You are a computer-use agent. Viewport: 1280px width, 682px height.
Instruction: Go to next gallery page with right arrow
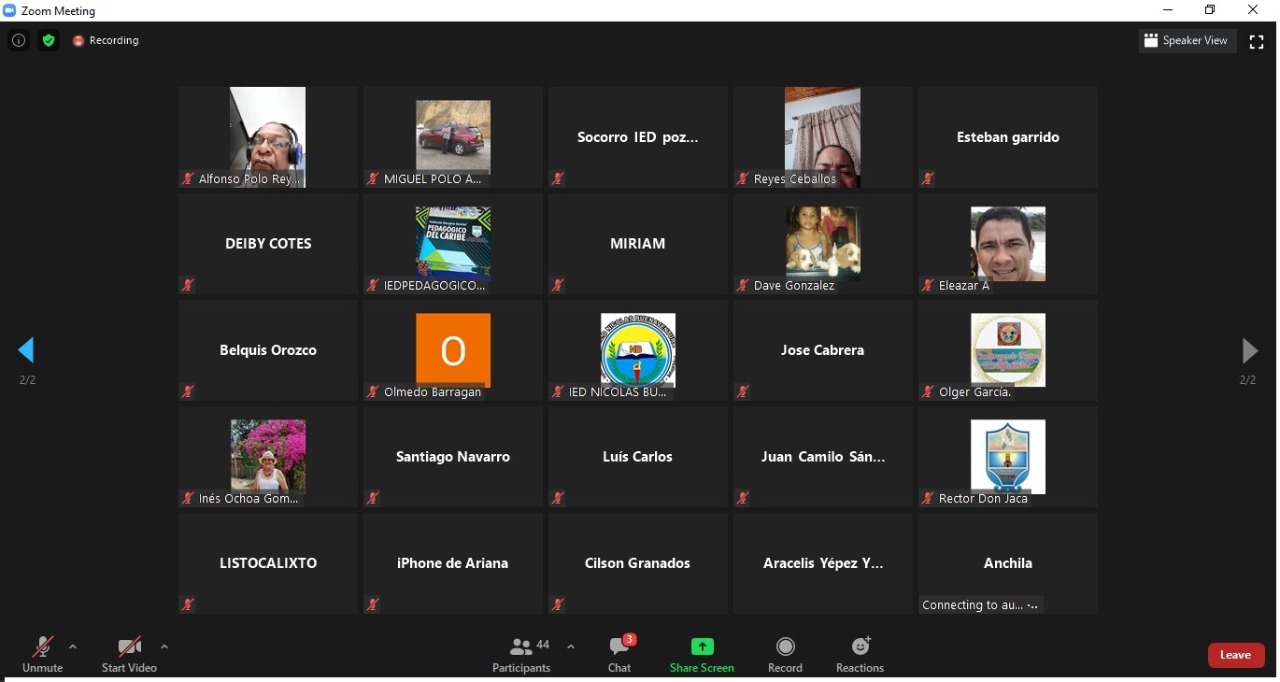(1249, 351)
